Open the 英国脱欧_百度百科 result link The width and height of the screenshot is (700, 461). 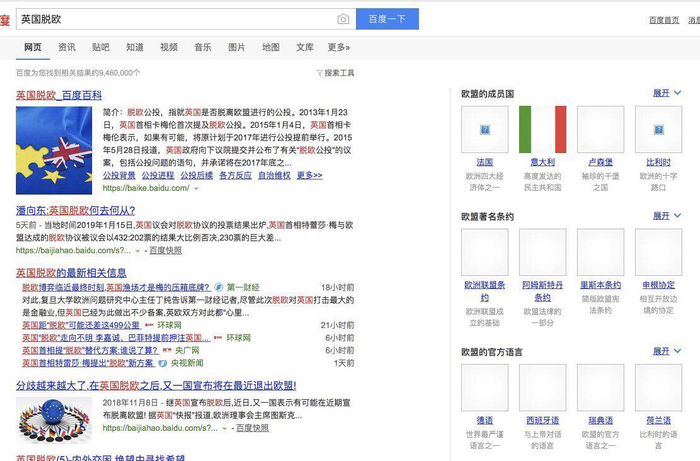(59, 95)
